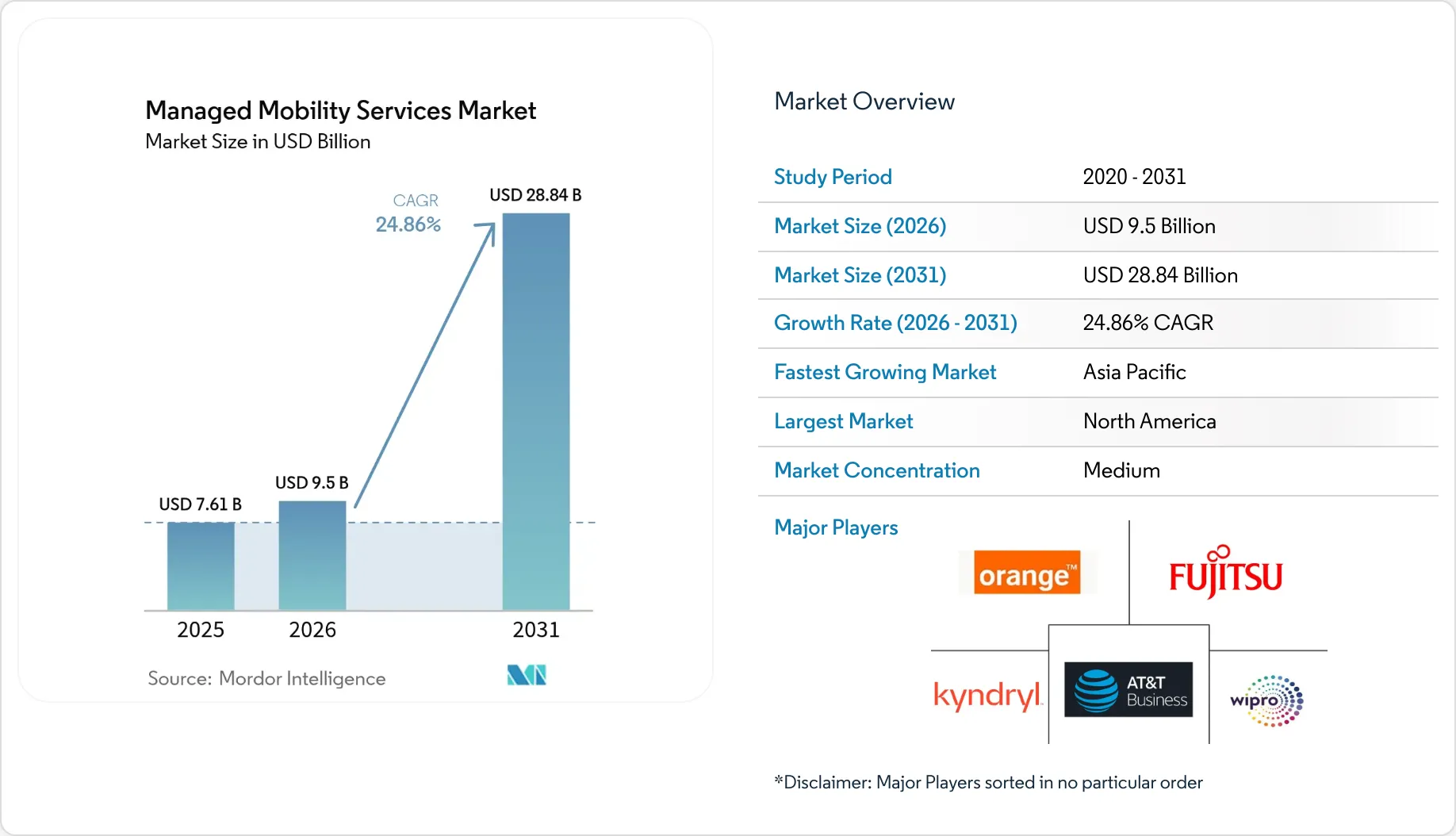Click the Wipro logo
The image size is (1456, 836).
1266,700
